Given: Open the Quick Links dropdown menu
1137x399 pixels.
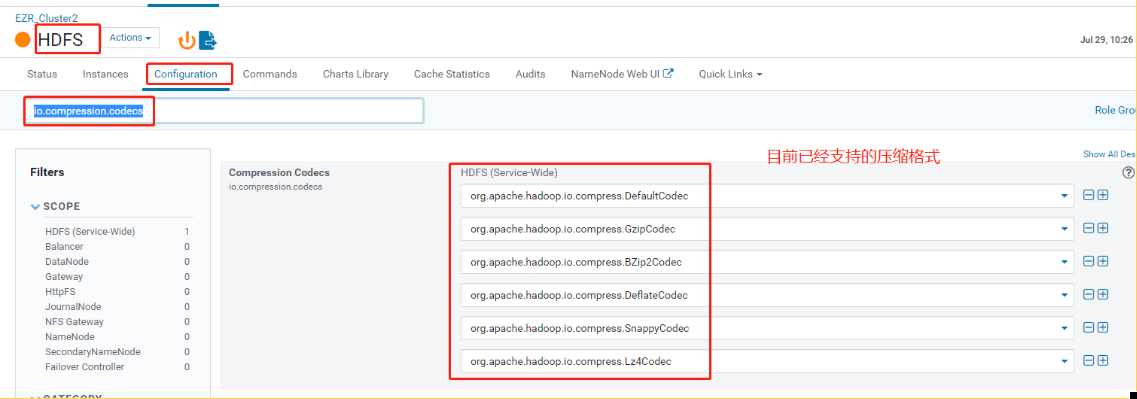Looking at the screenshot, I should click(x=730, y=74).
